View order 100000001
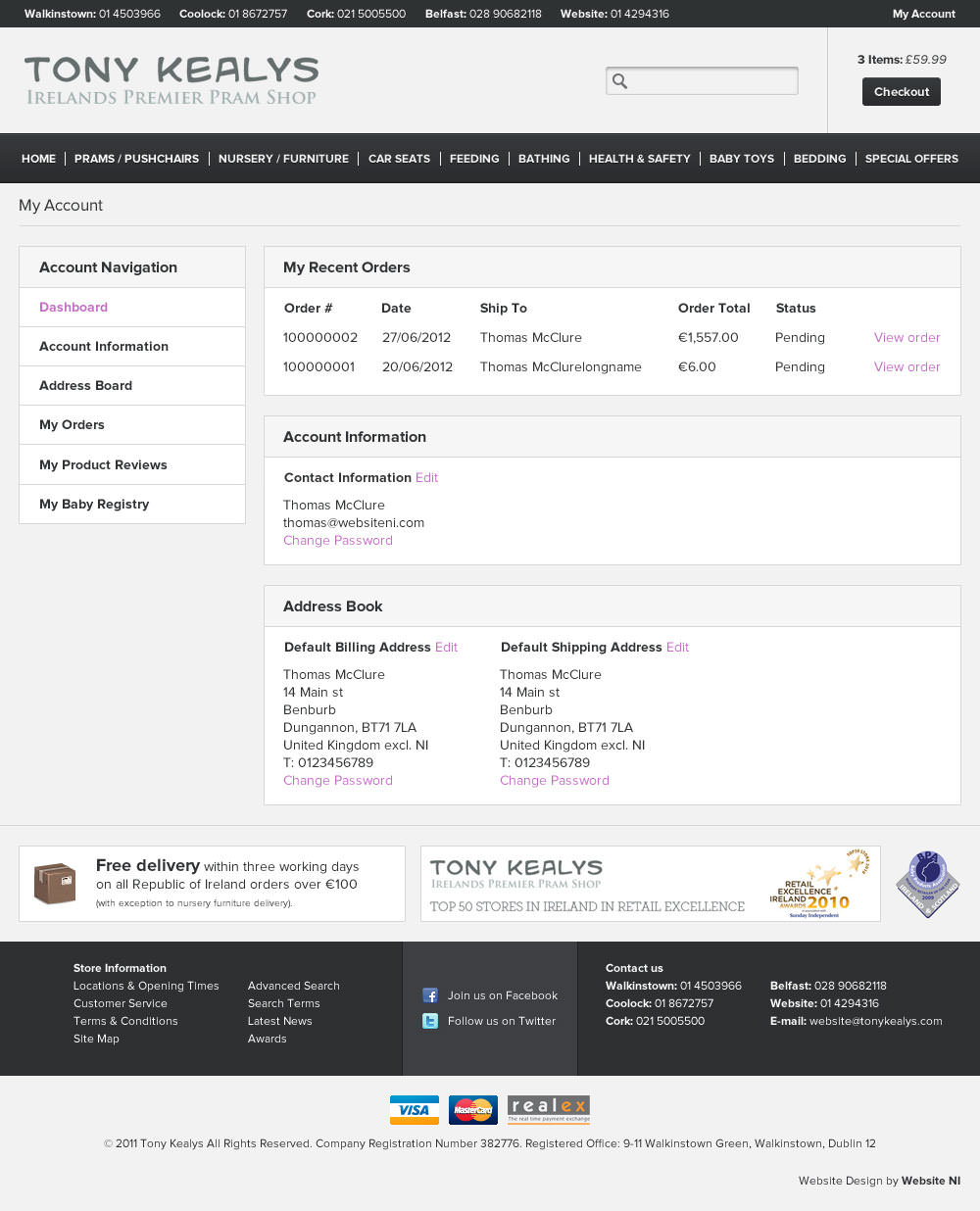 pos(906,366)
